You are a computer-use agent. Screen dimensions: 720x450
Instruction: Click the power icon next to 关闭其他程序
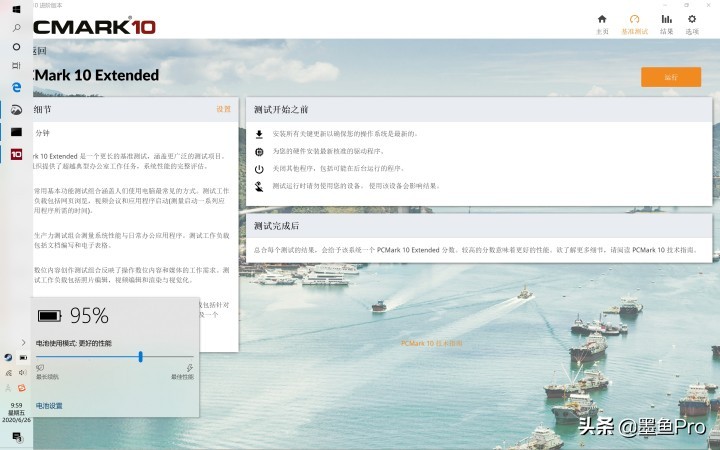coord(259,169)
